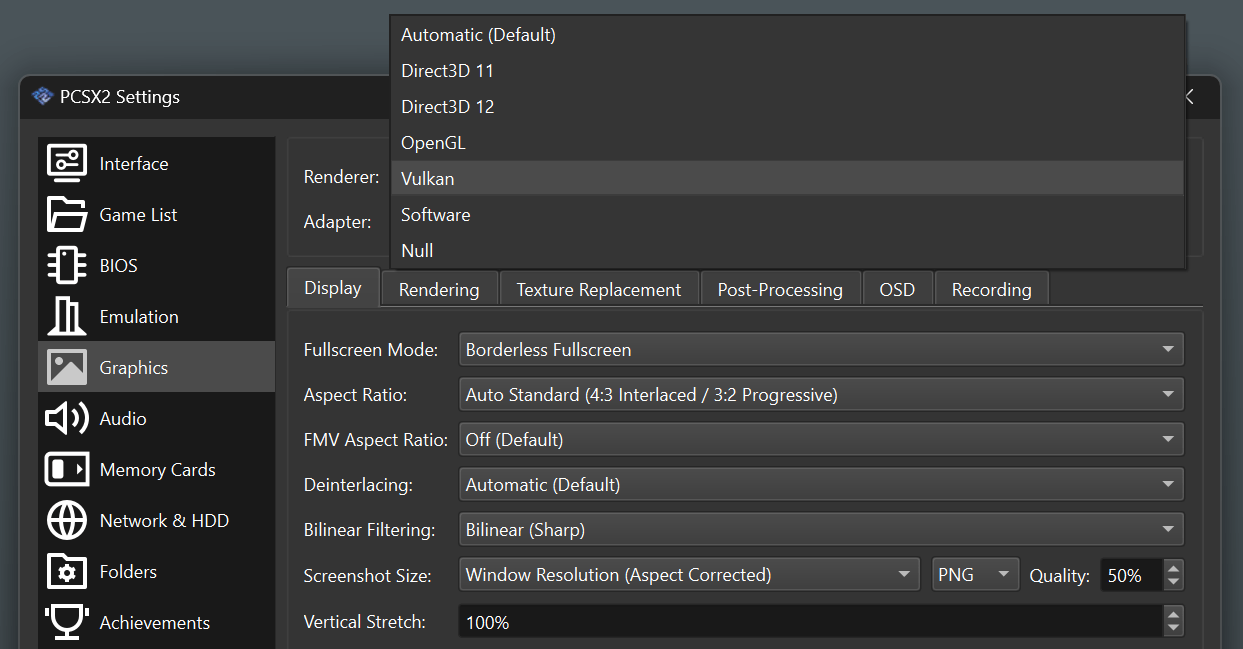The height and width of the screenshot is (649, 1243).
Task: Switch to the Rendering tab
Action: tap(438, 288)
